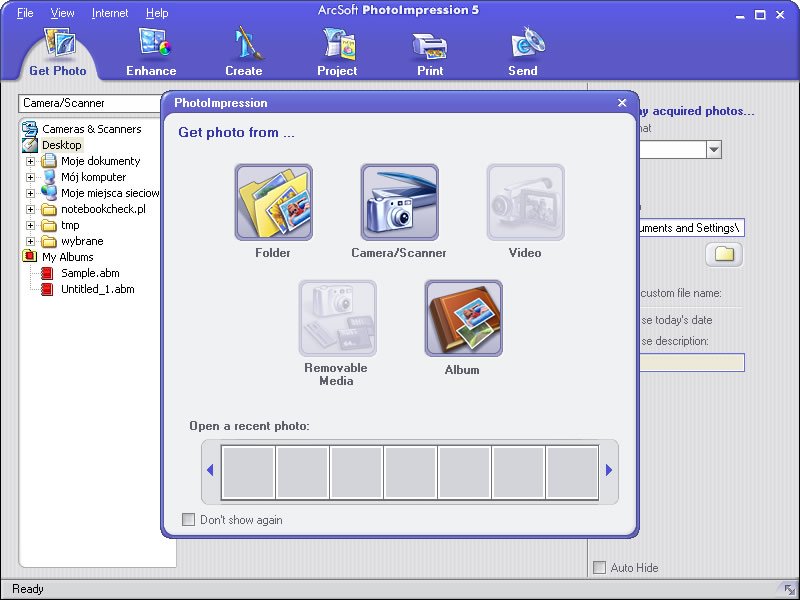Select Moje miejsca sieciowe node

click(110, 193)
